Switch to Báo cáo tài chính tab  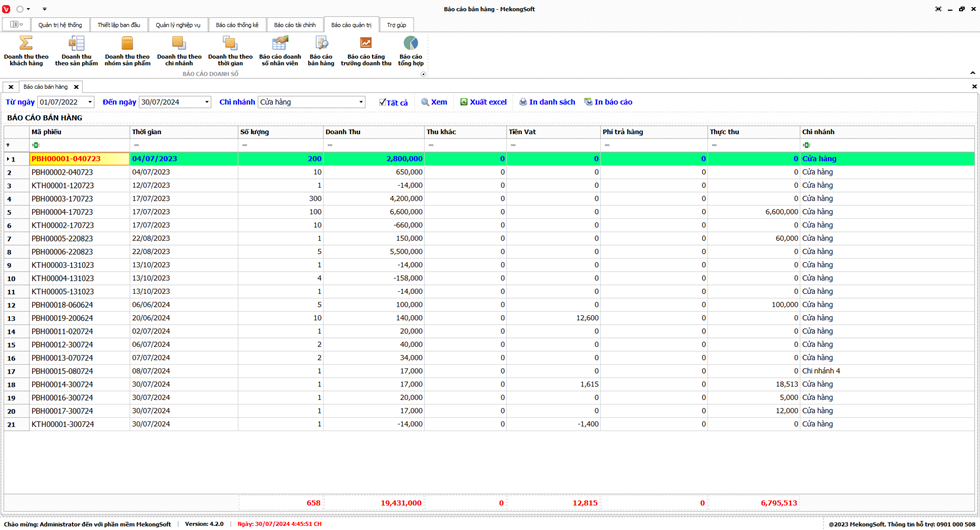pyautogui.click(x=294, y=25)
